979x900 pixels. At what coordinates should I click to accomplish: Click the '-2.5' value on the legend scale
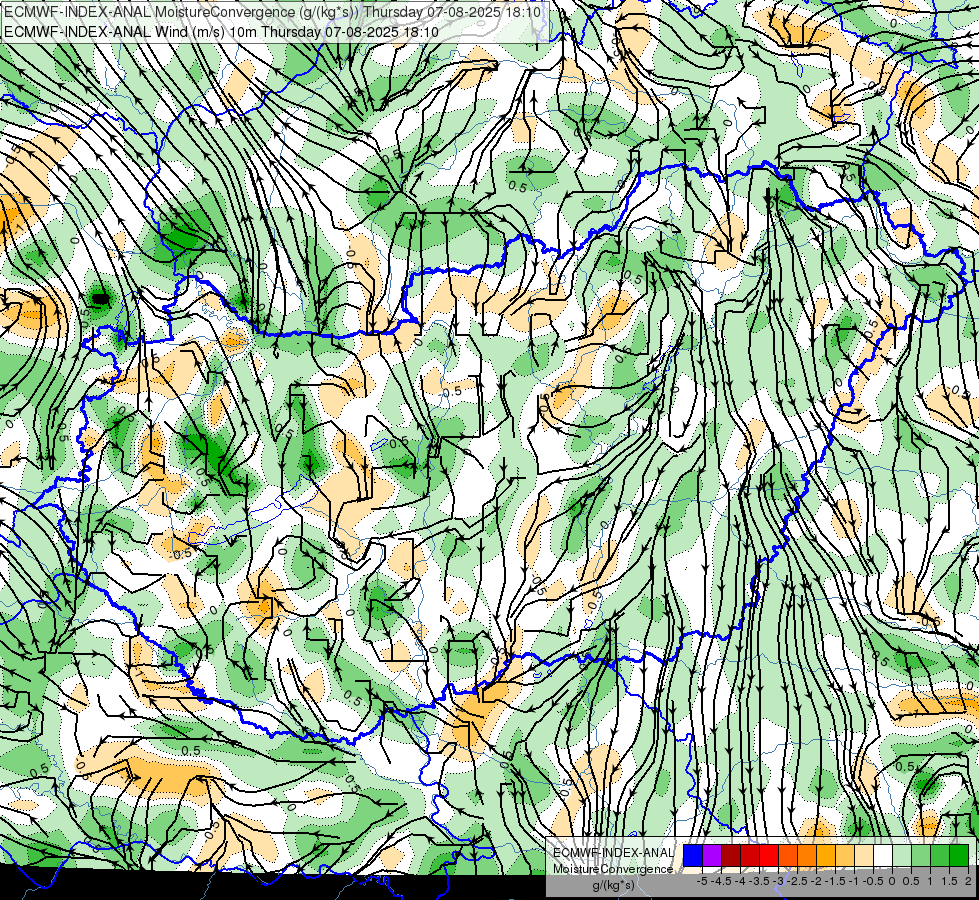click(x=797, y=881)
